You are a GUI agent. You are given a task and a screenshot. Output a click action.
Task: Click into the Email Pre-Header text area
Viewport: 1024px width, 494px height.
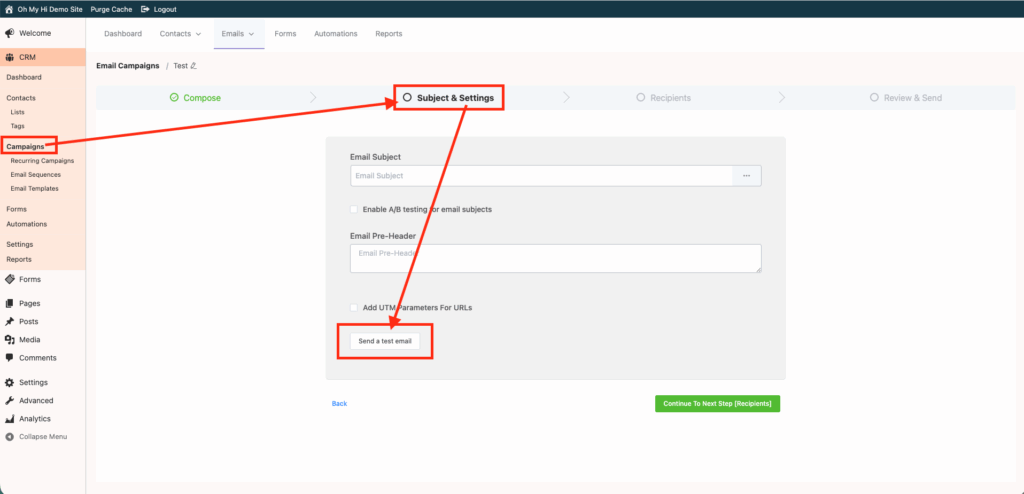(x=555, y=258)
